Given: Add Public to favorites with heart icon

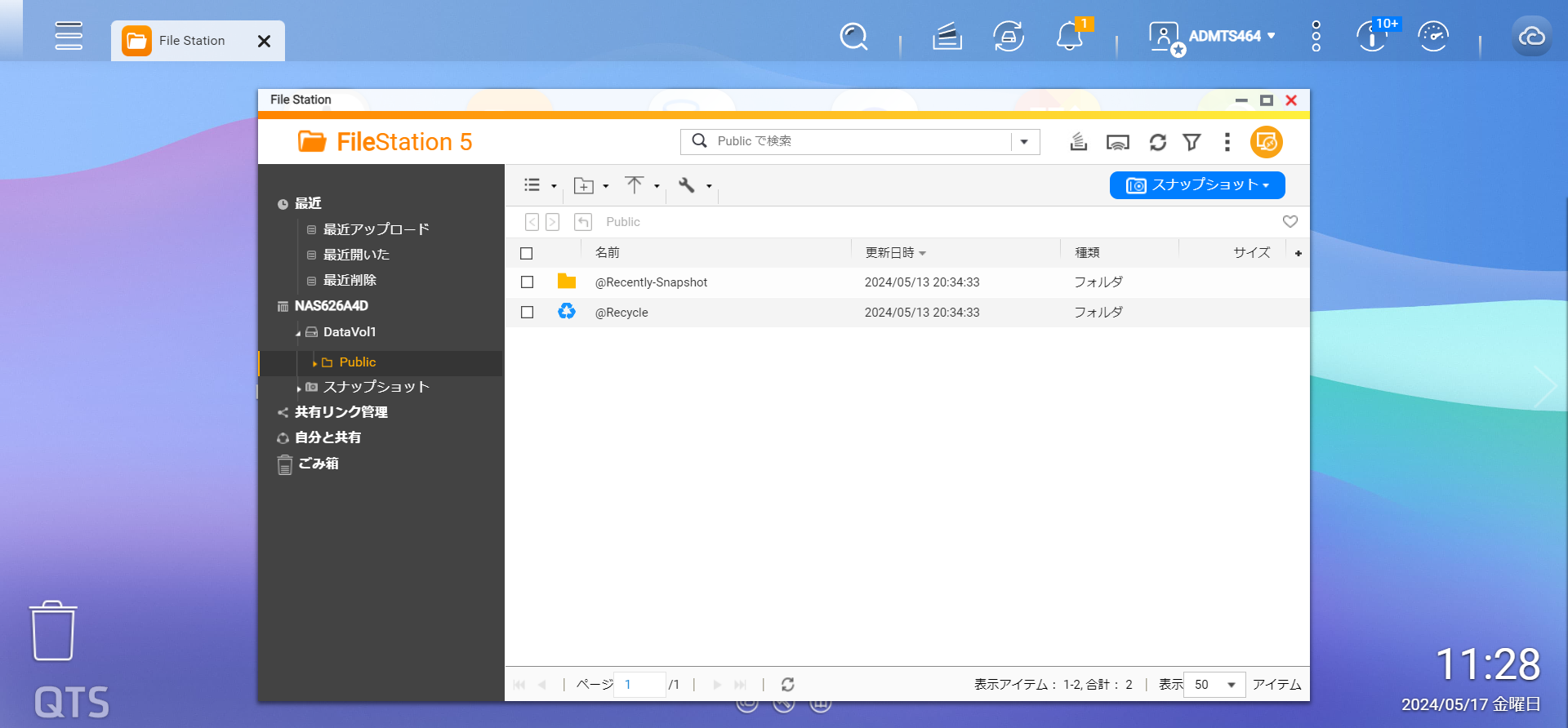Looking at the screenshot, I should coord(1290,221).
